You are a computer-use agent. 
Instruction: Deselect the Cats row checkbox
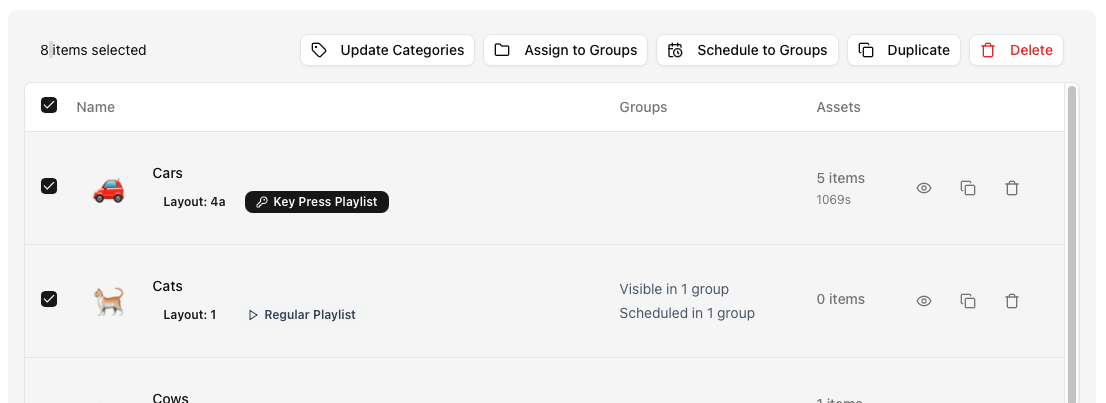click(x=49, y=299)
